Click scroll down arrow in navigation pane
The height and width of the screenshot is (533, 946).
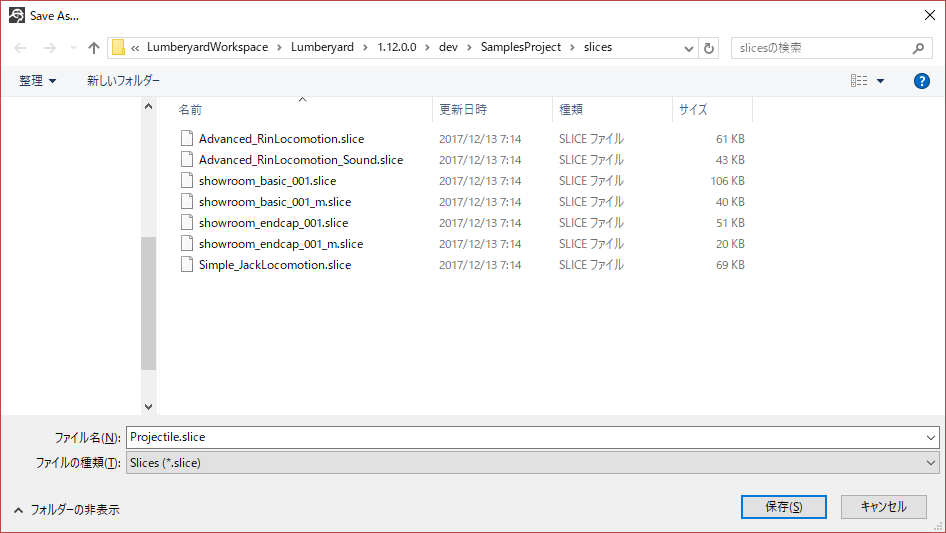(148, 407)
